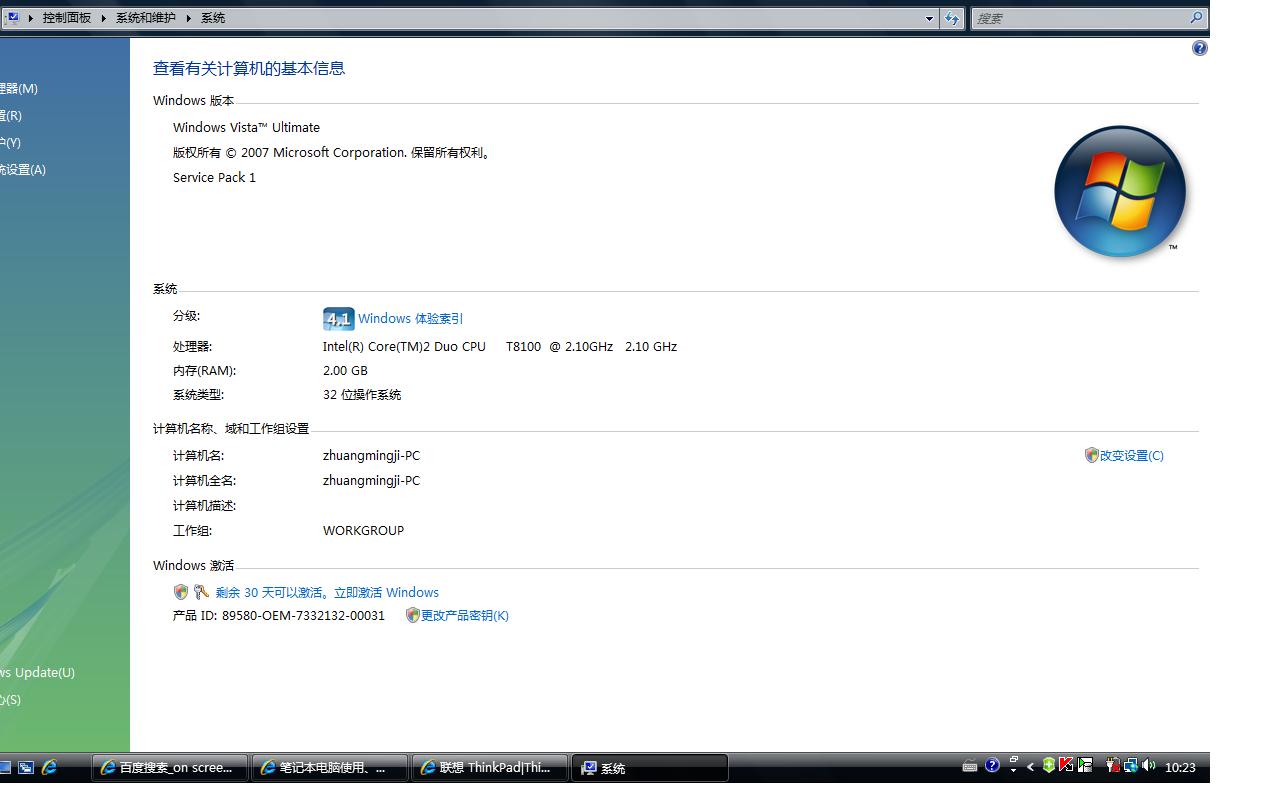Click the Windows Vista logo
This screenshot has height=800, width=1280.
coord(1120,191)
